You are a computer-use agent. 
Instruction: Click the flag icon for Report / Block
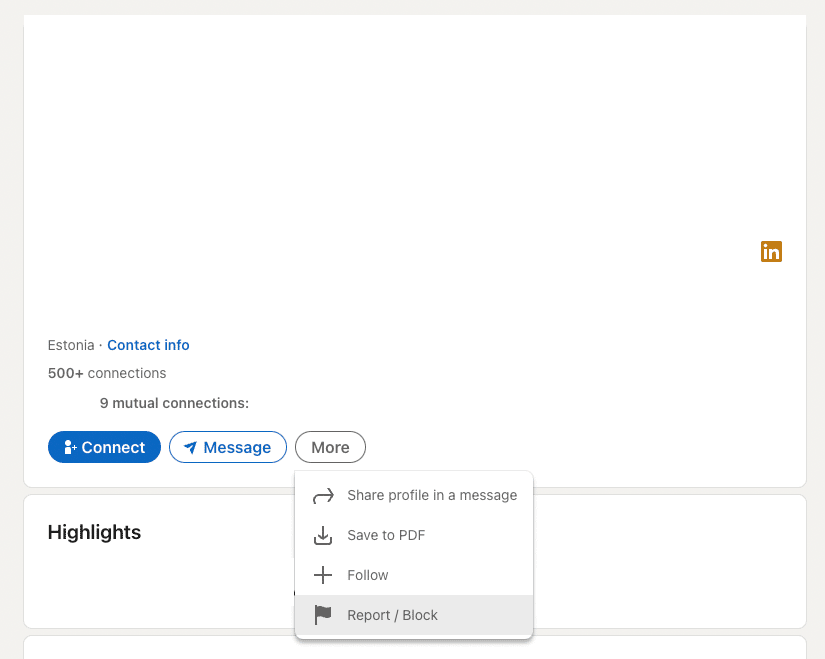point(323,615)
